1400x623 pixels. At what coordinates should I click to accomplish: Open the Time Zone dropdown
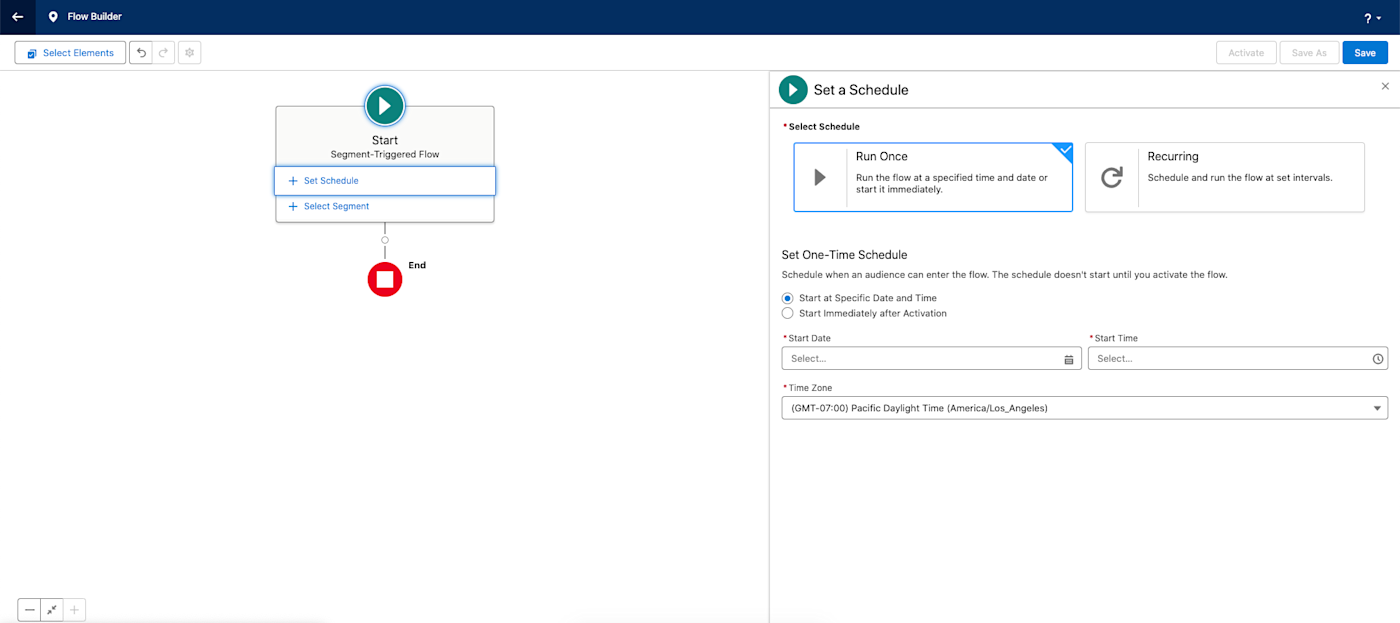click(x=1085, y=408)
